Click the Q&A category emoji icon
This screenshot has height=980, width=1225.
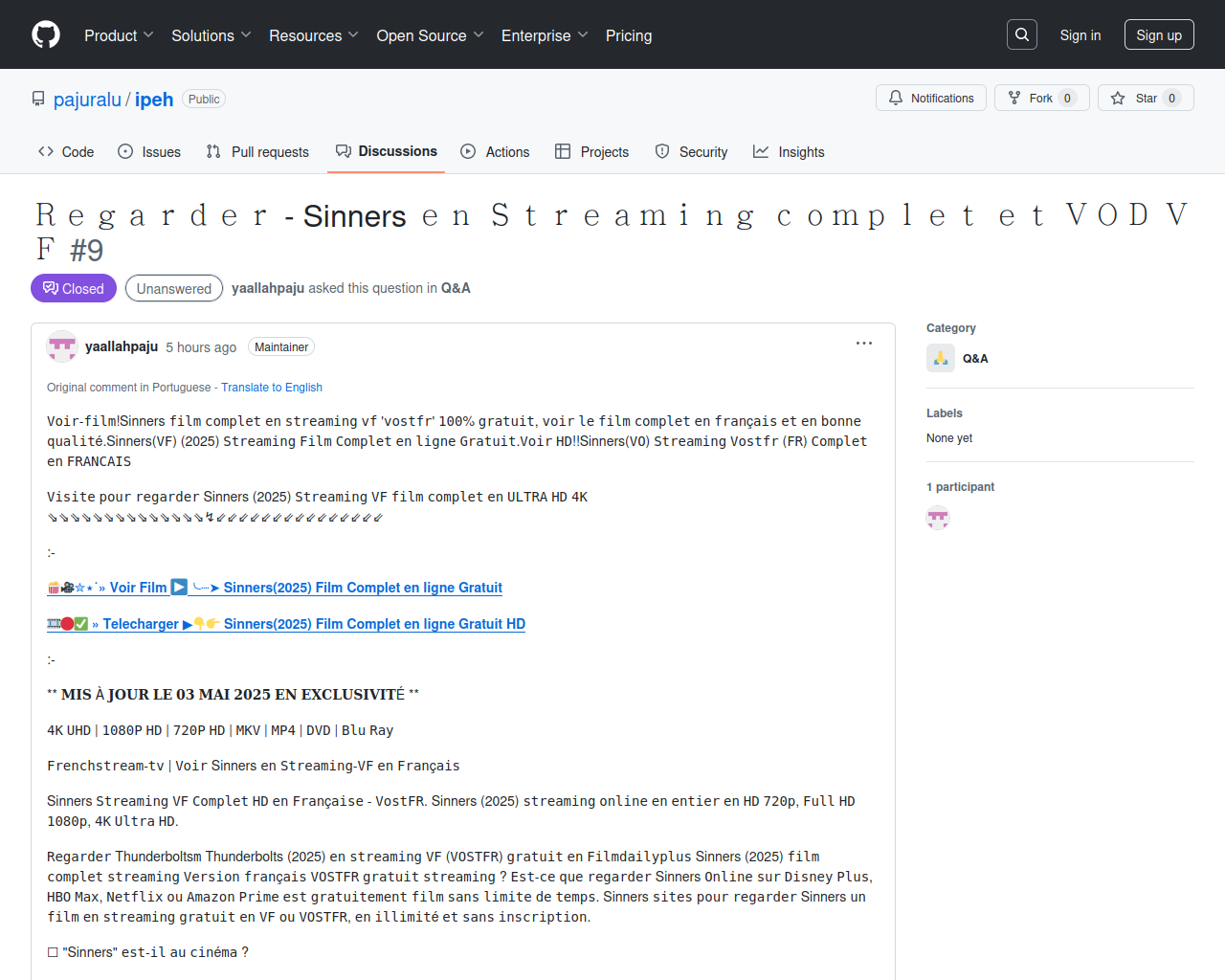point(941,358)
